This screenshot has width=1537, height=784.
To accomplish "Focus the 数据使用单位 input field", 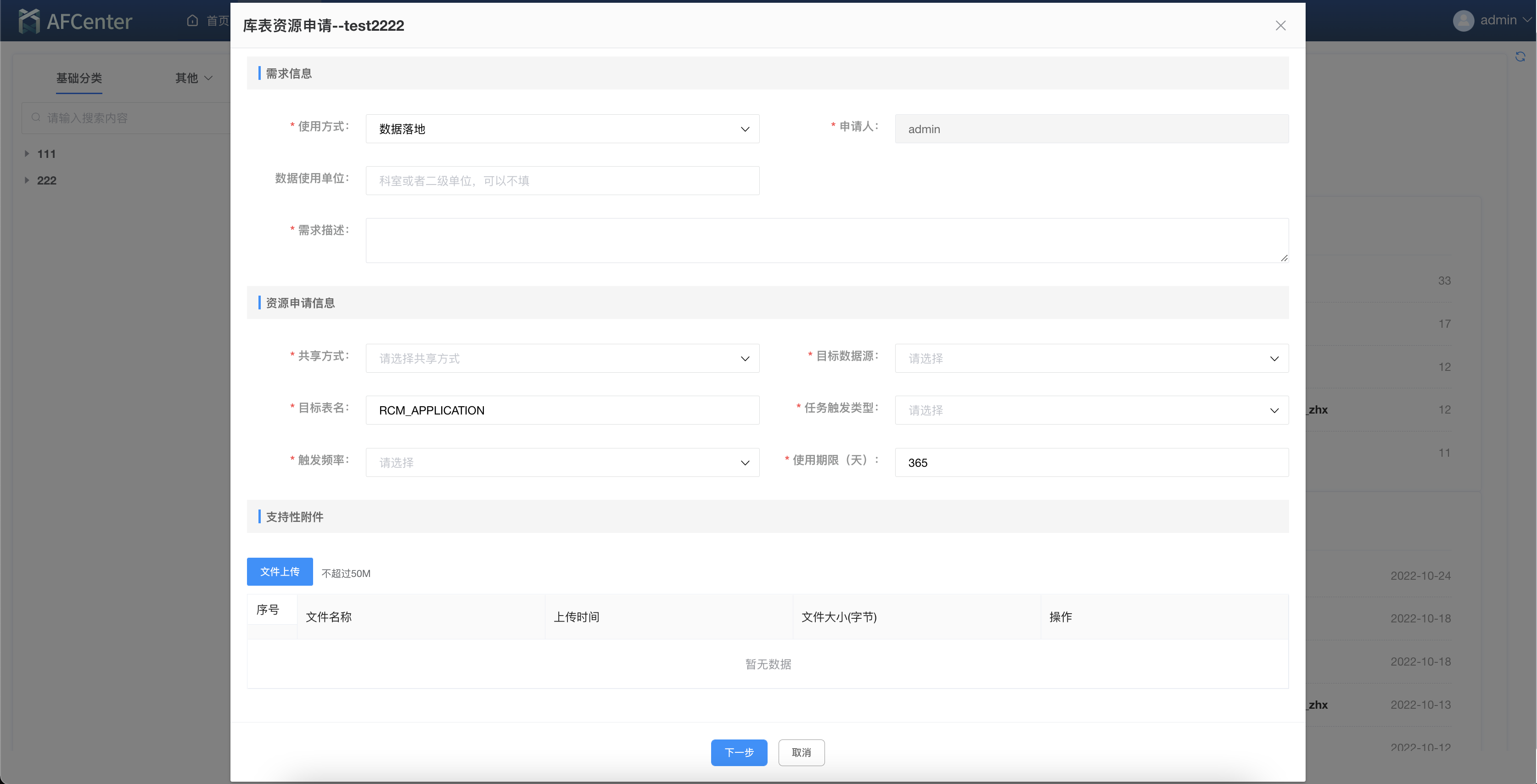I will pos(562,181).
